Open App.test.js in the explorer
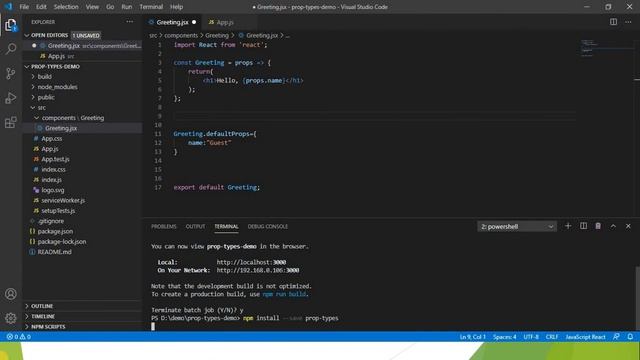Viewport: 640px width, 360px height. click(55, 159)
